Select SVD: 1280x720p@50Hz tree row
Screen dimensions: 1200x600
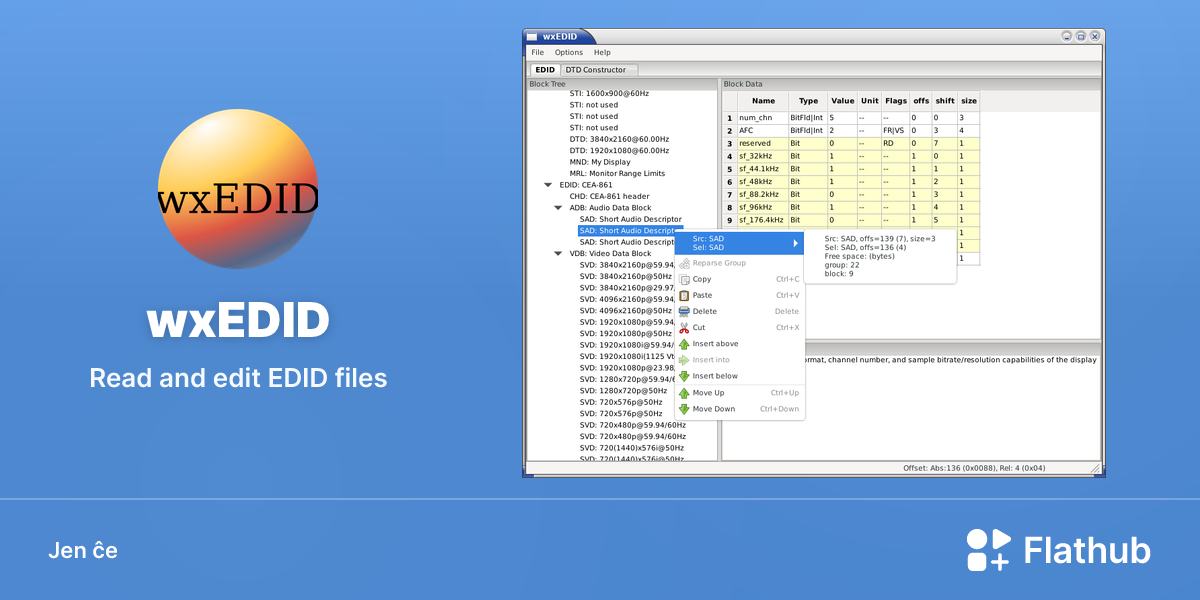click(x=621, y=391)
